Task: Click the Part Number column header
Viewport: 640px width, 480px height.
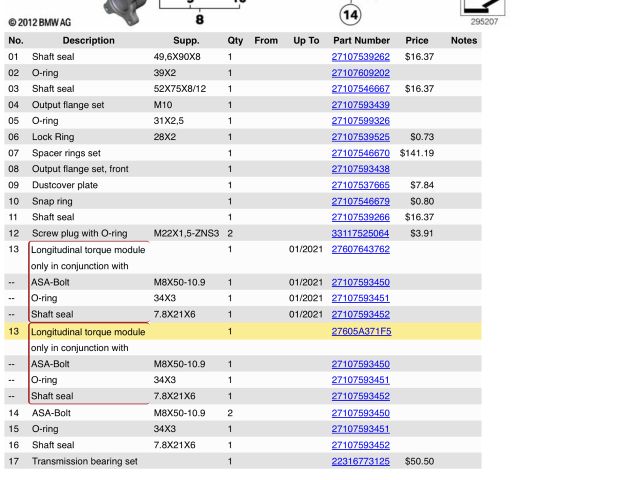Action: [360, 41]
